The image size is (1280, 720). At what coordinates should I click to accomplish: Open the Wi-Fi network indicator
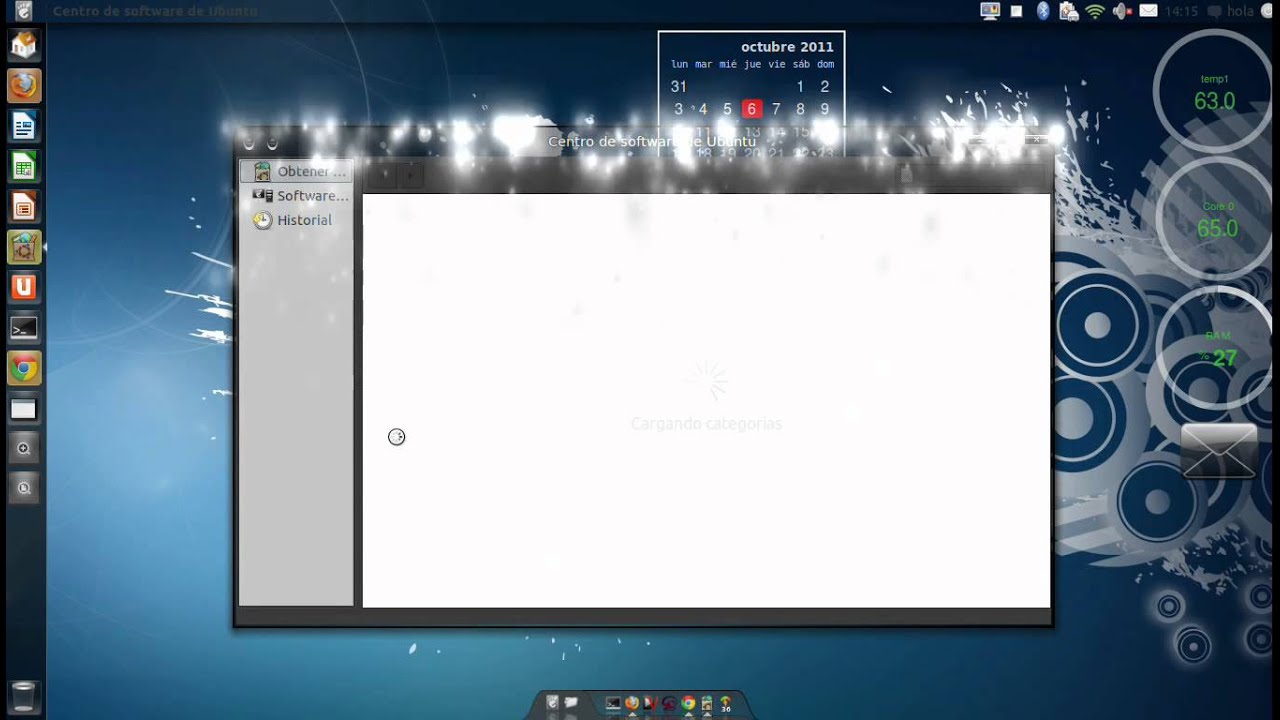coord(1095,11)
